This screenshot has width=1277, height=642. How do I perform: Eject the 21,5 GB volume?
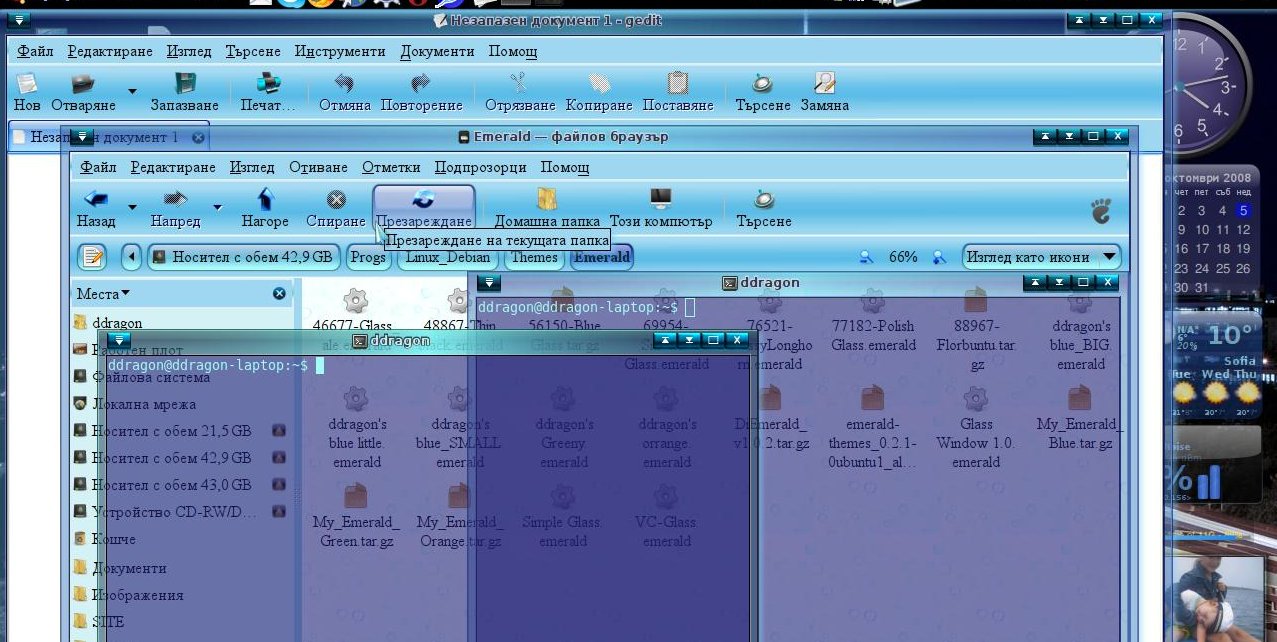click(x=279, y=431)
